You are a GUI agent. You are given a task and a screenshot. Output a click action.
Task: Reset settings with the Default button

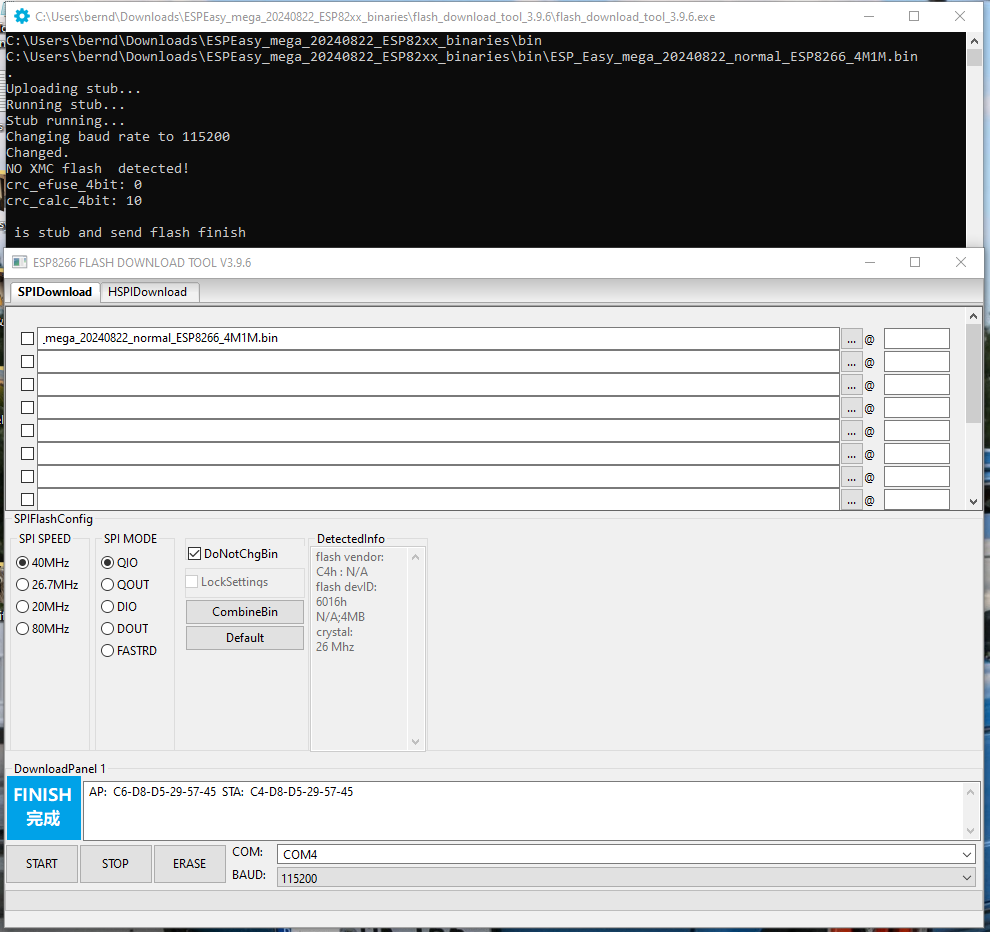pos(245,638)
